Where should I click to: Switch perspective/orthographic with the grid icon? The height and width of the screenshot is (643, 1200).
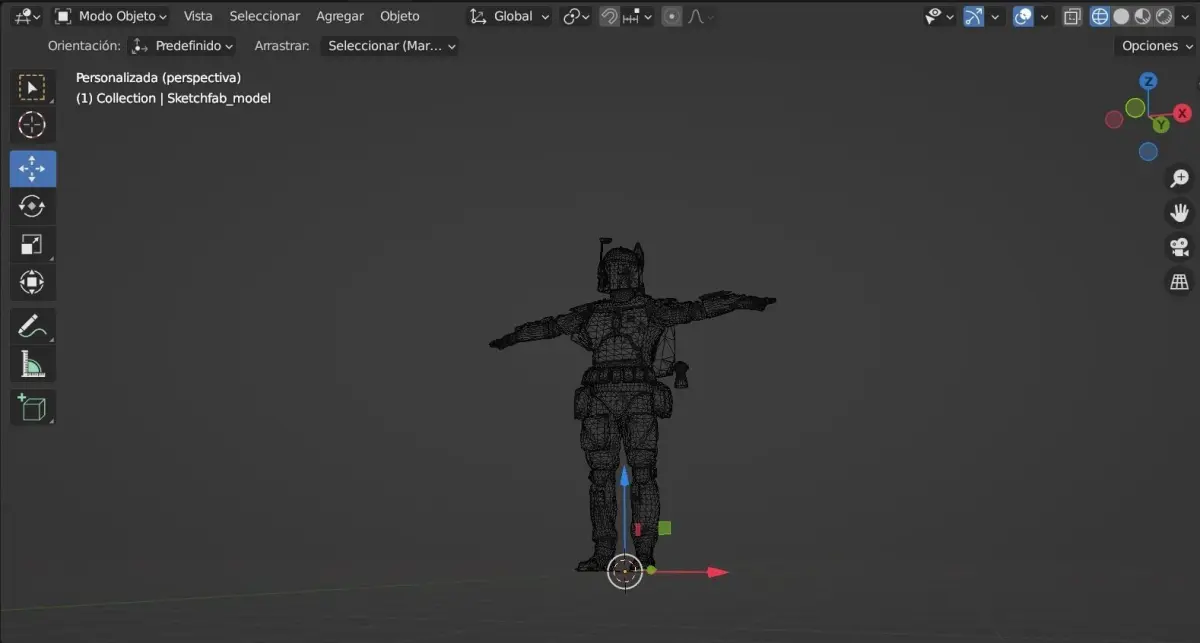click(1180, 281)
